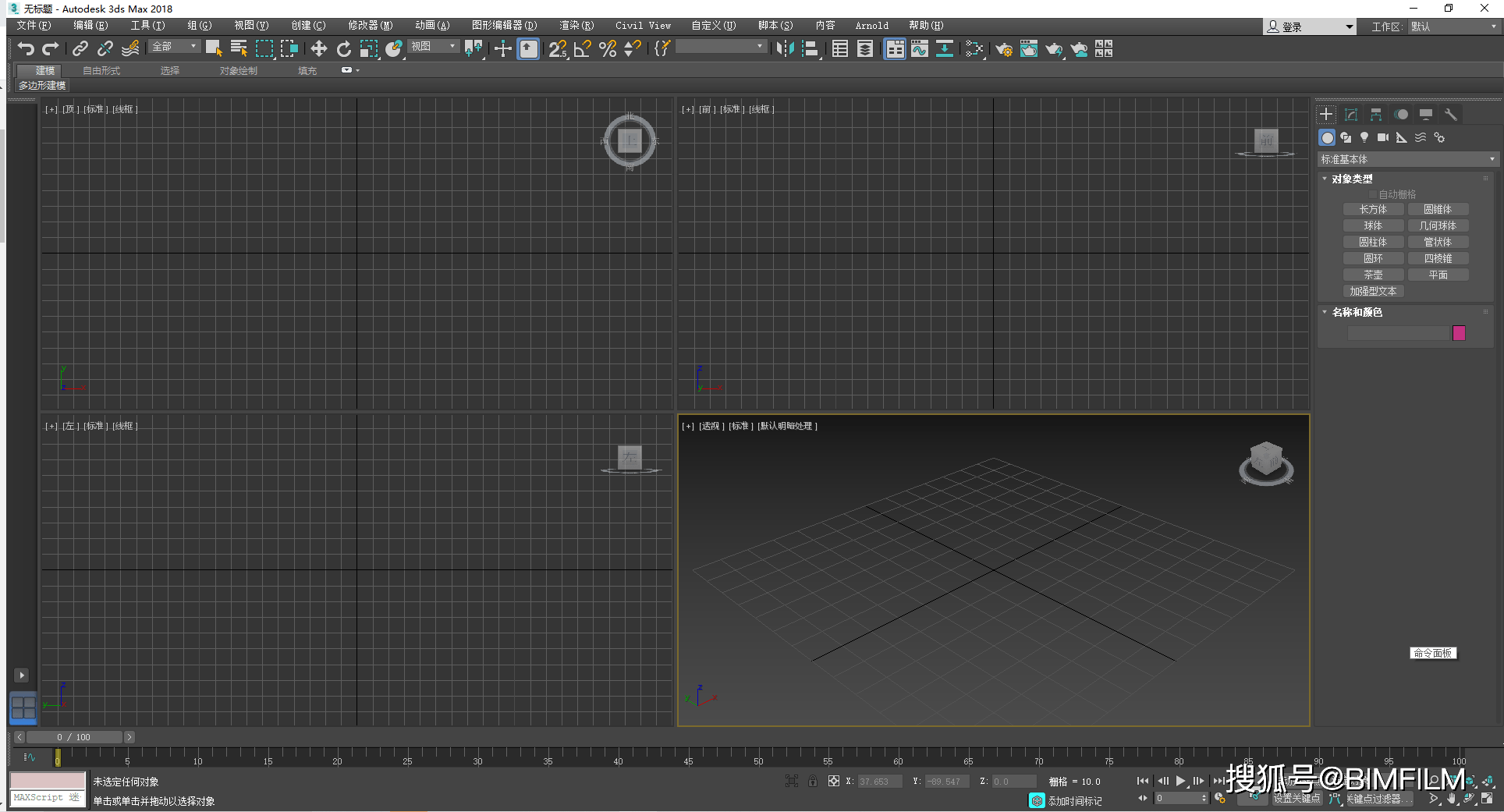Click the Play Animation button
This screenshot has height=812, width=1504.
(1180, 781)
